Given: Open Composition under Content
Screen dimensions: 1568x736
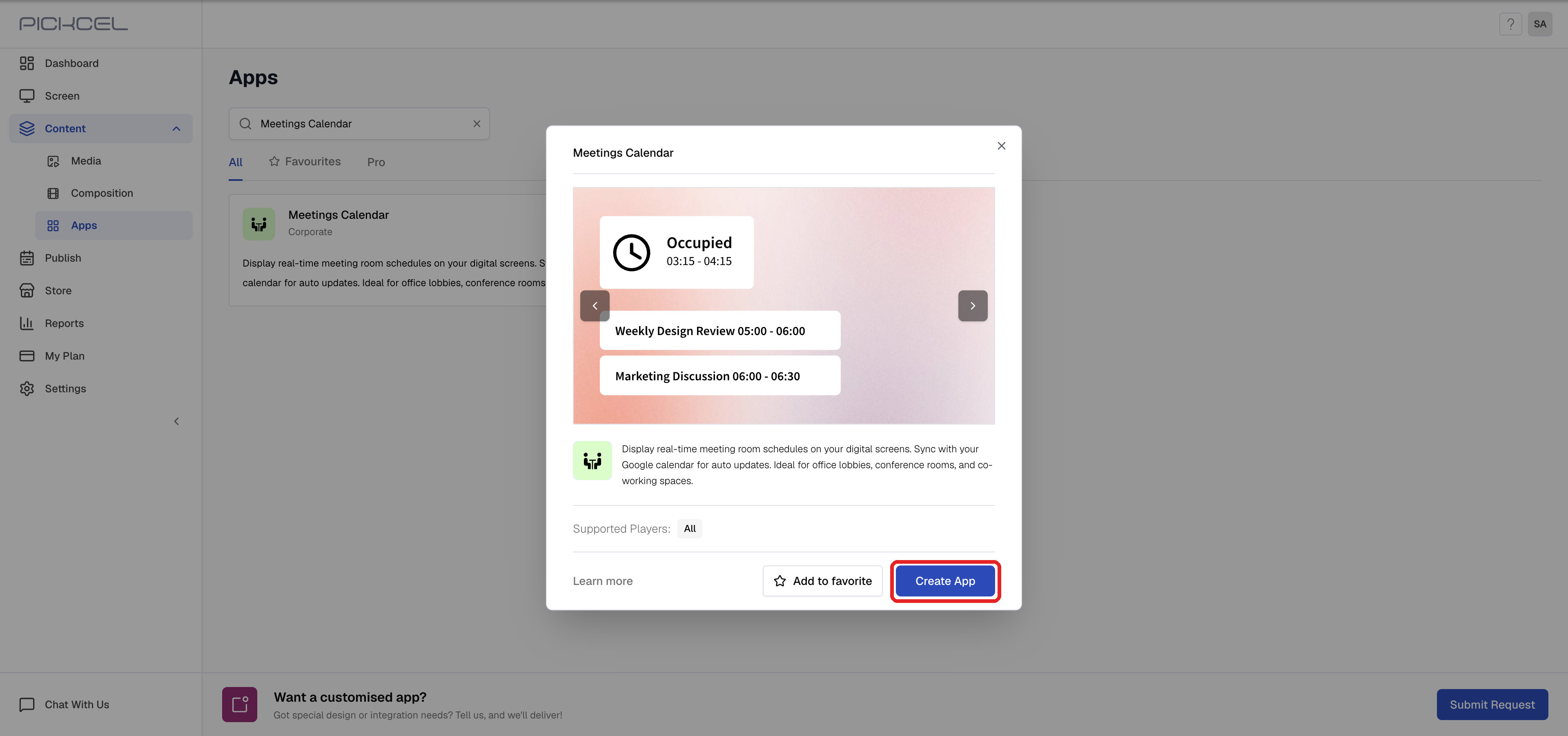Looking at the screenshot, I should coord(114,193).
